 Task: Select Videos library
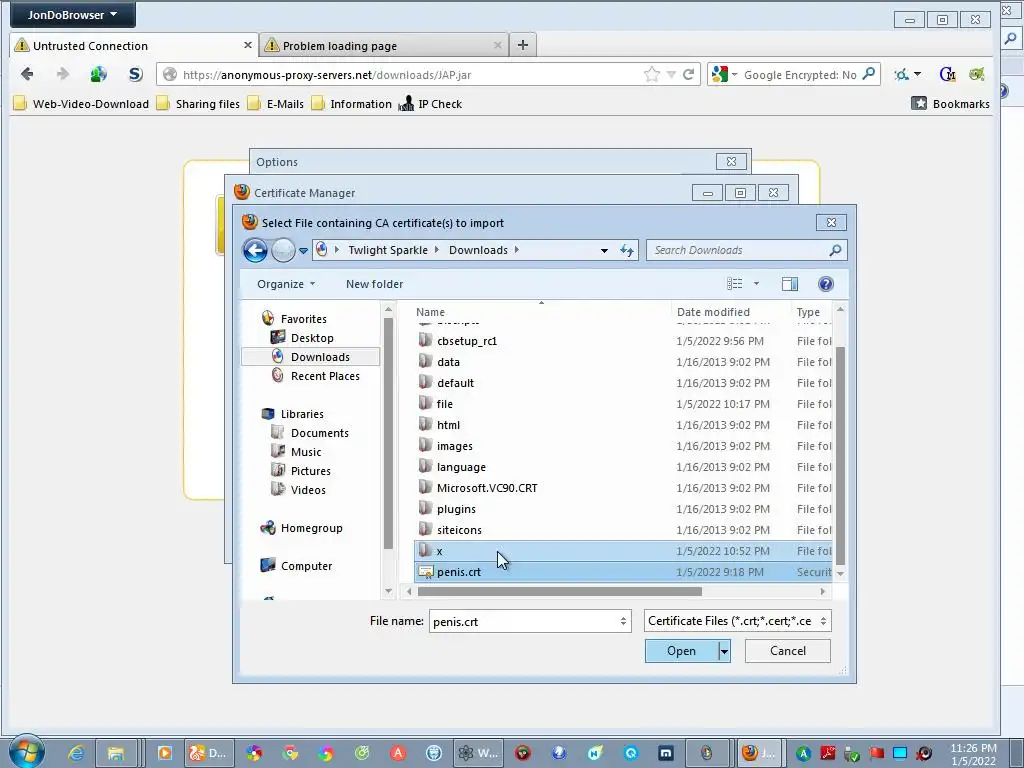coord(298,490)
